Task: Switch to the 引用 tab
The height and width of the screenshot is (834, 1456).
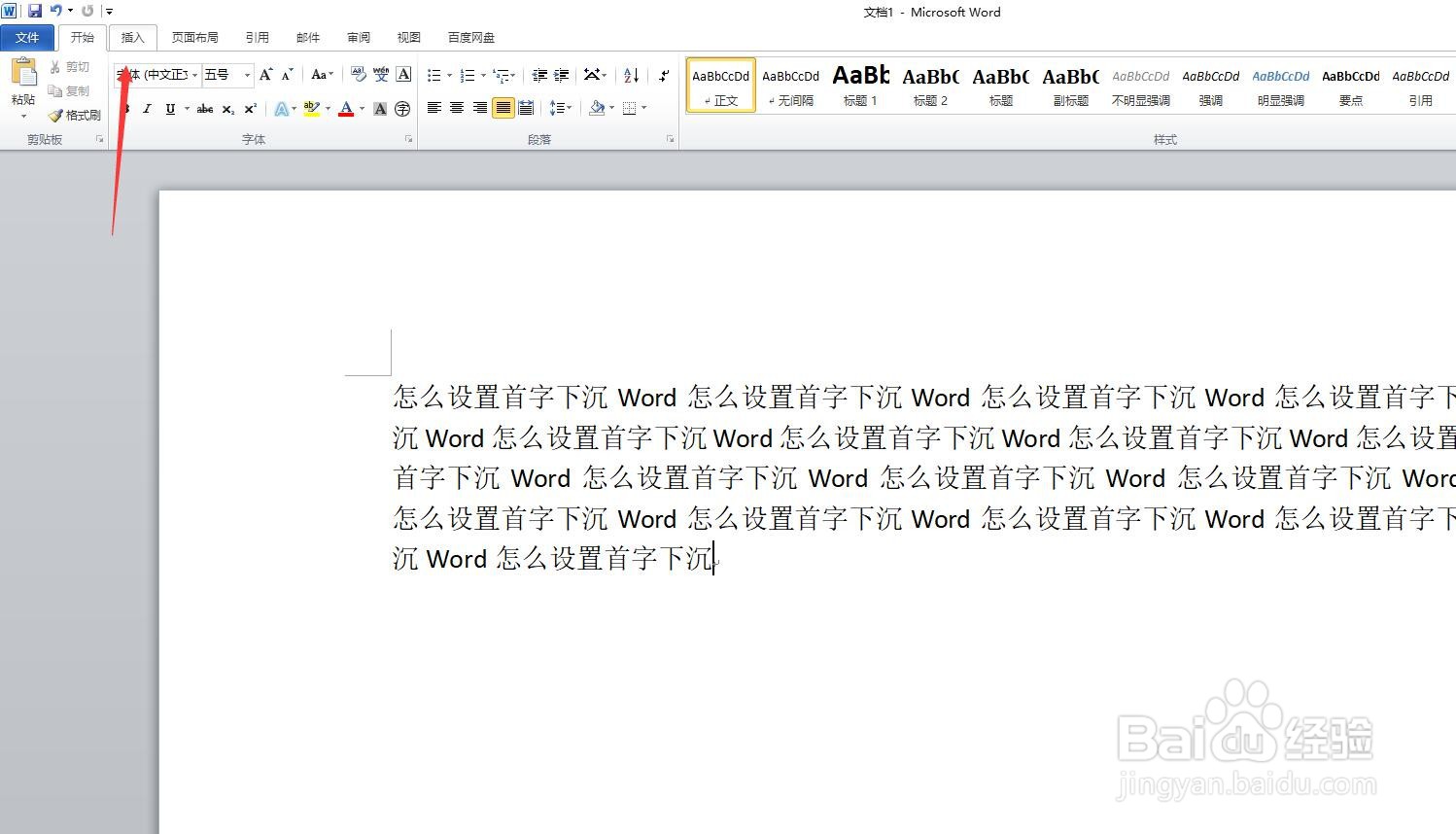Action: [x=257, y=38]
